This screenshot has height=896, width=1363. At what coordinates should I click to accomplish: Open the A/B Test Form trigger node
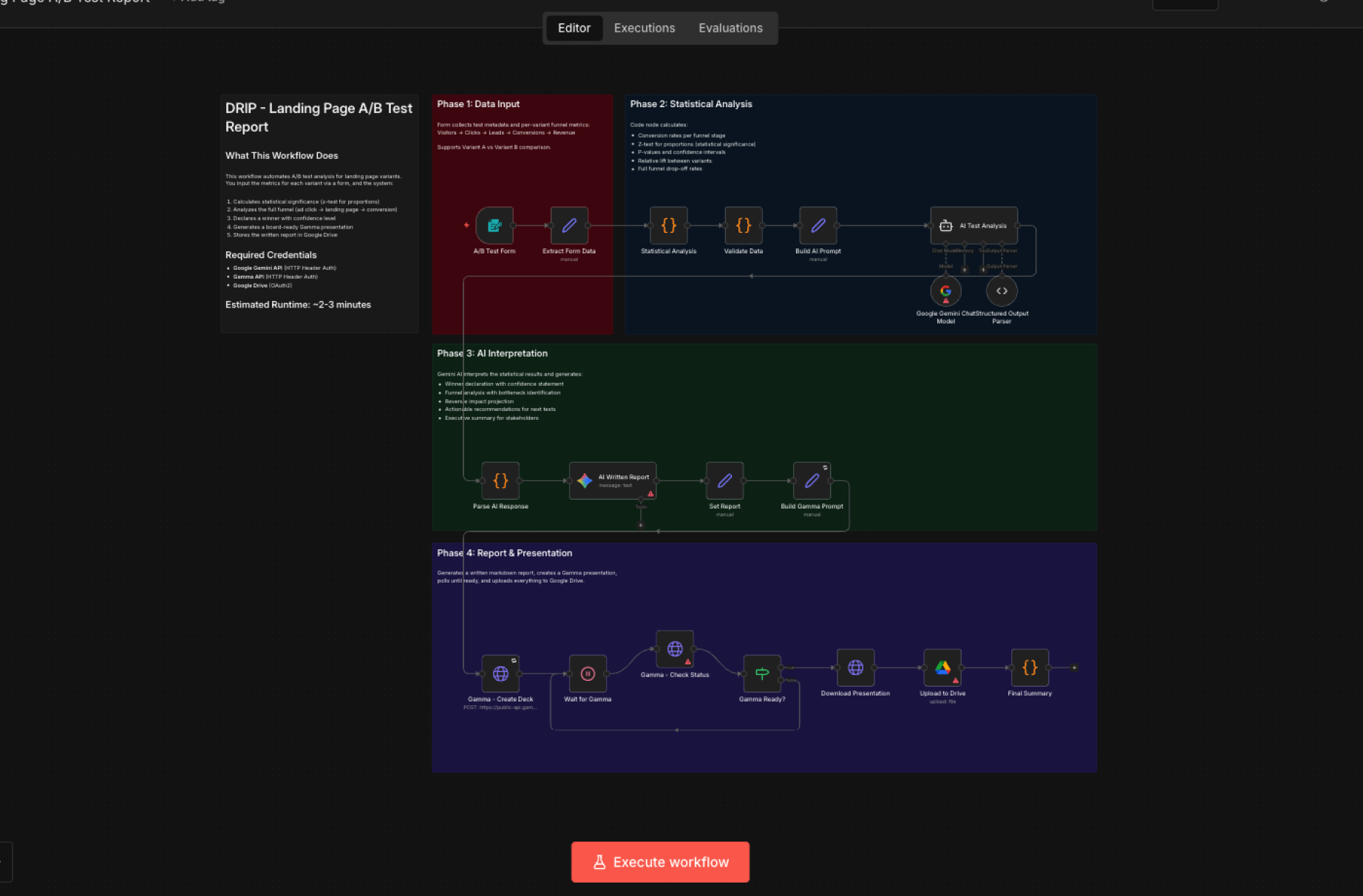[494, 225]
